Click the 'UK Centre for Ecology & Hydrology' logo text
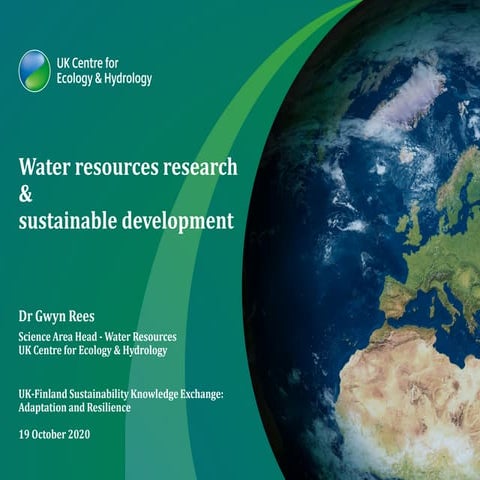Screen dimensions: 480x480 [x=104, y=71]
